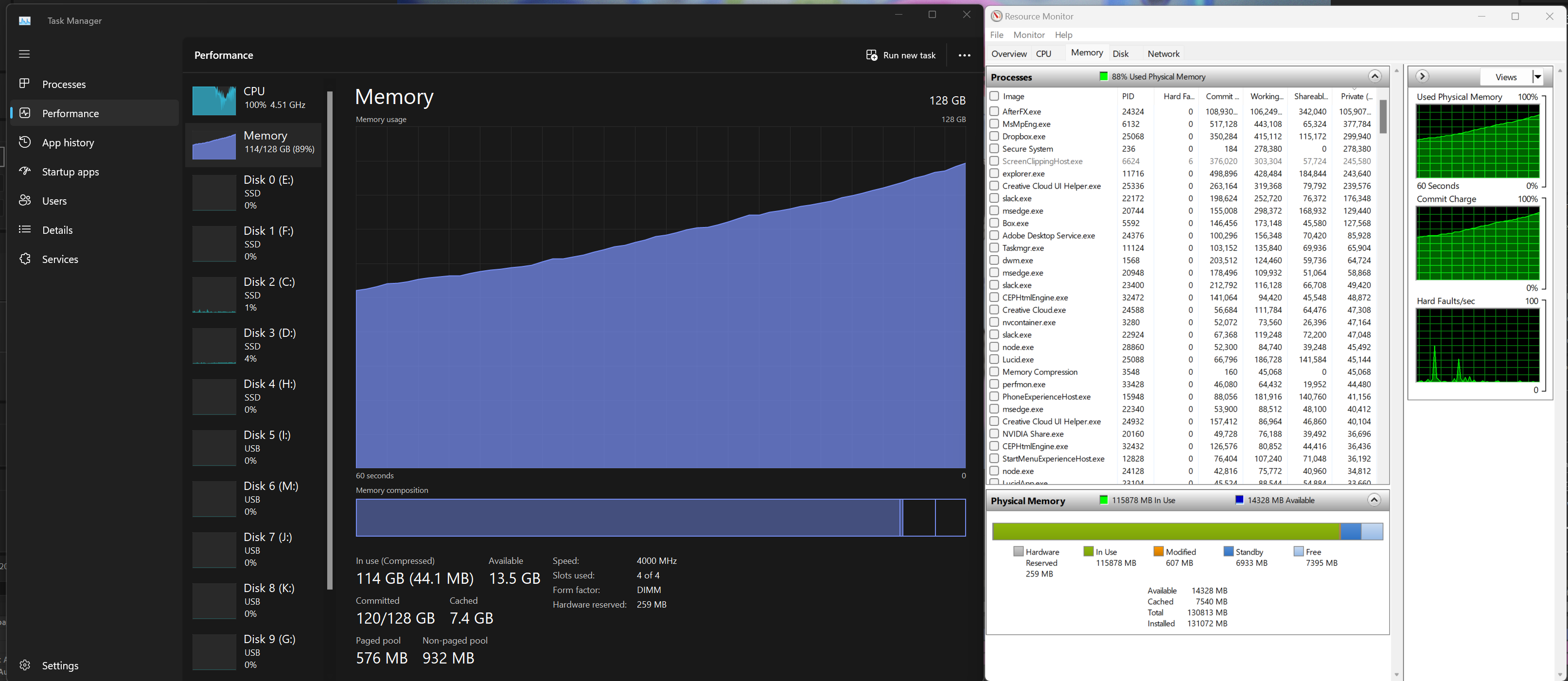Check the AfterFX.exe process checkbox
1568x681 pixels.
tap(994, 111)
